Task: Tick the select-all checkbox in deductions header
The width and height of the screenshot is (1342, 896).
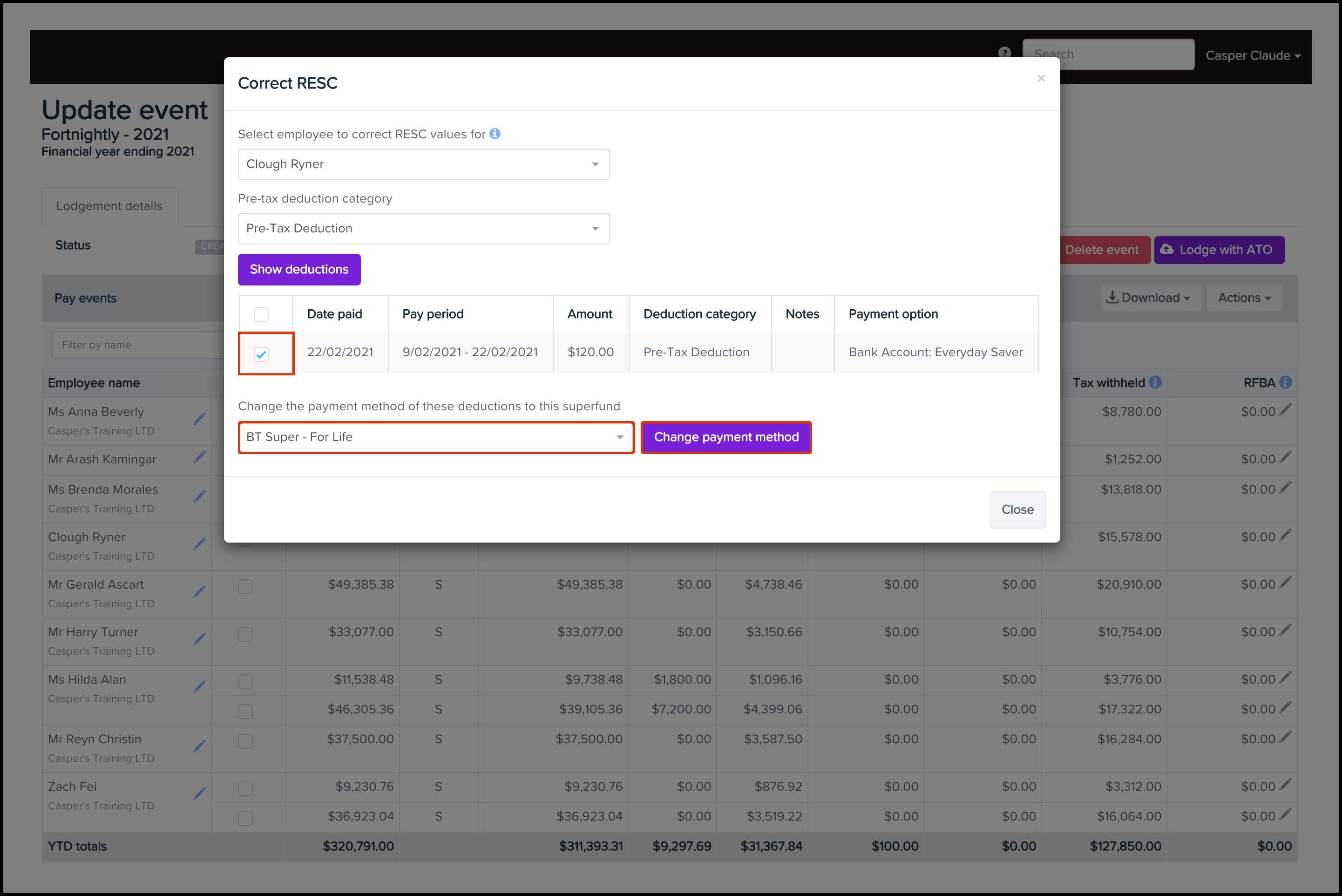Action: coord(261,314)
